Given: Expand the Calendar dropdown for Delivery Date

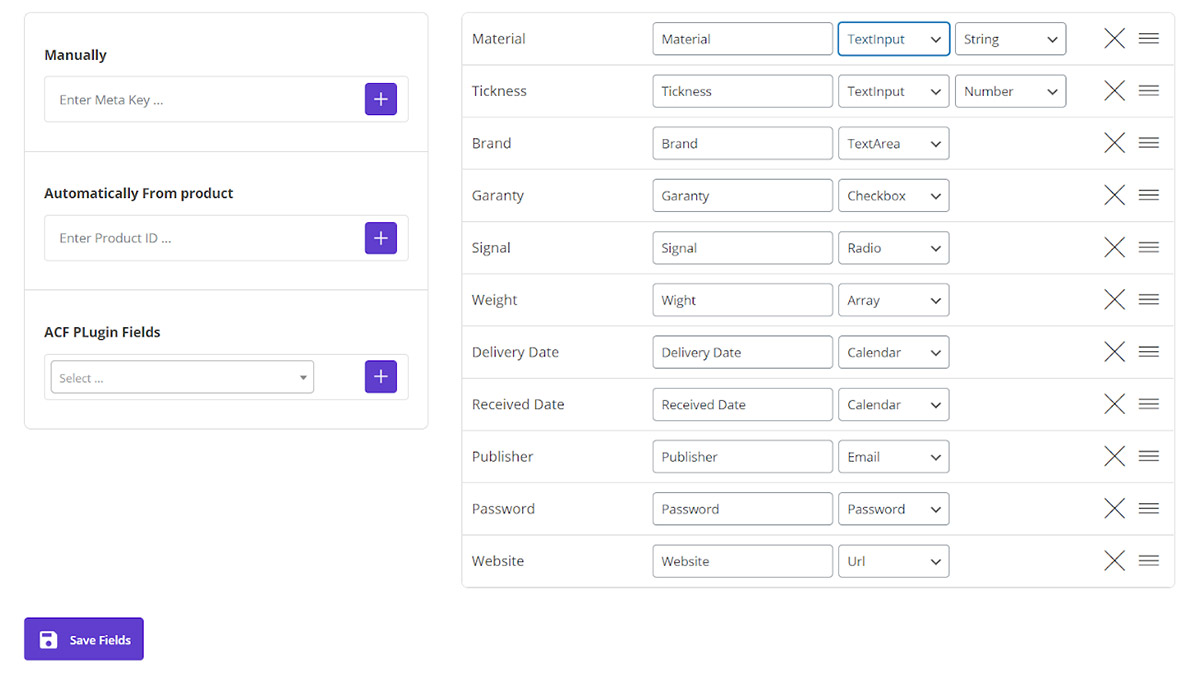Looking at the screenshot, I should click(x=893, y=352).
